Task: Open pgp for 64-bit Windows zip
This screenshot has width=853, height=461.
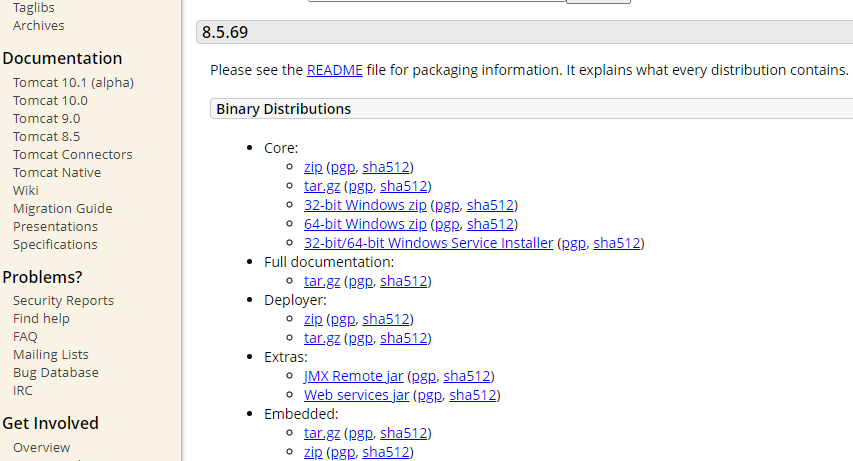Action: pyautogui.click(x=447, y=224)
